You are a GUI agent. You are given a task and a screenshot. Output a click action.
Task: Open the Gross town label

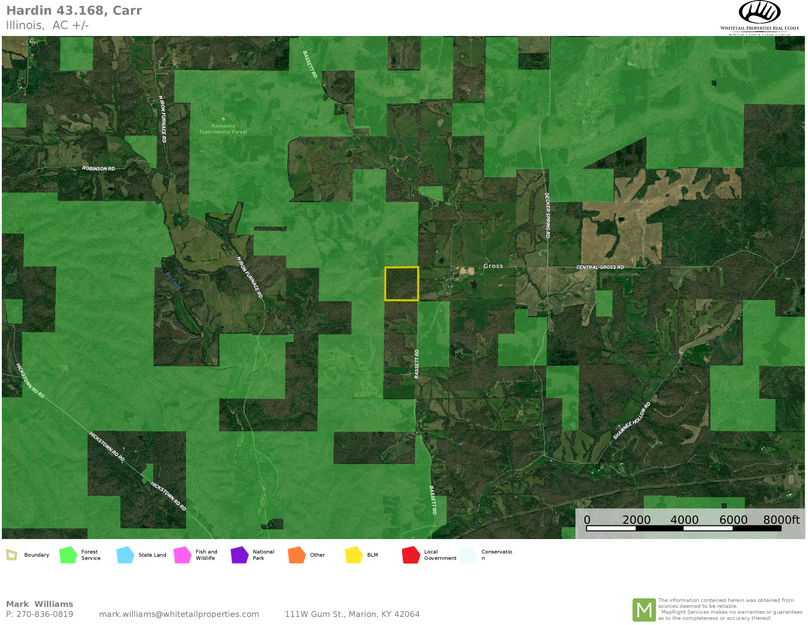point(492,265)
